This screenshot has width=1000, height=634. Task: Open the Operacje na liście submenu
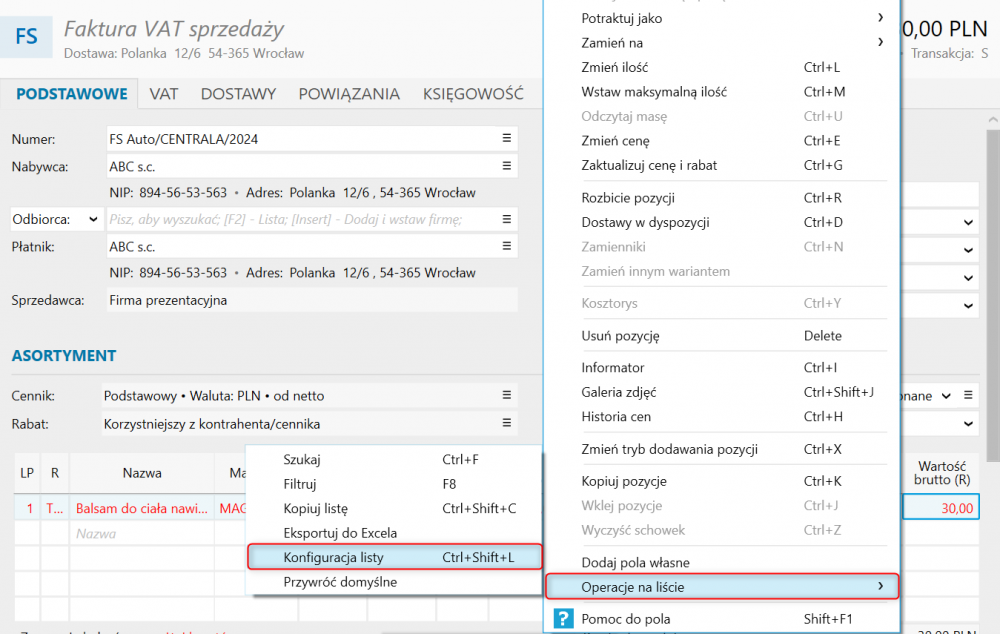[x=722, y=586]
